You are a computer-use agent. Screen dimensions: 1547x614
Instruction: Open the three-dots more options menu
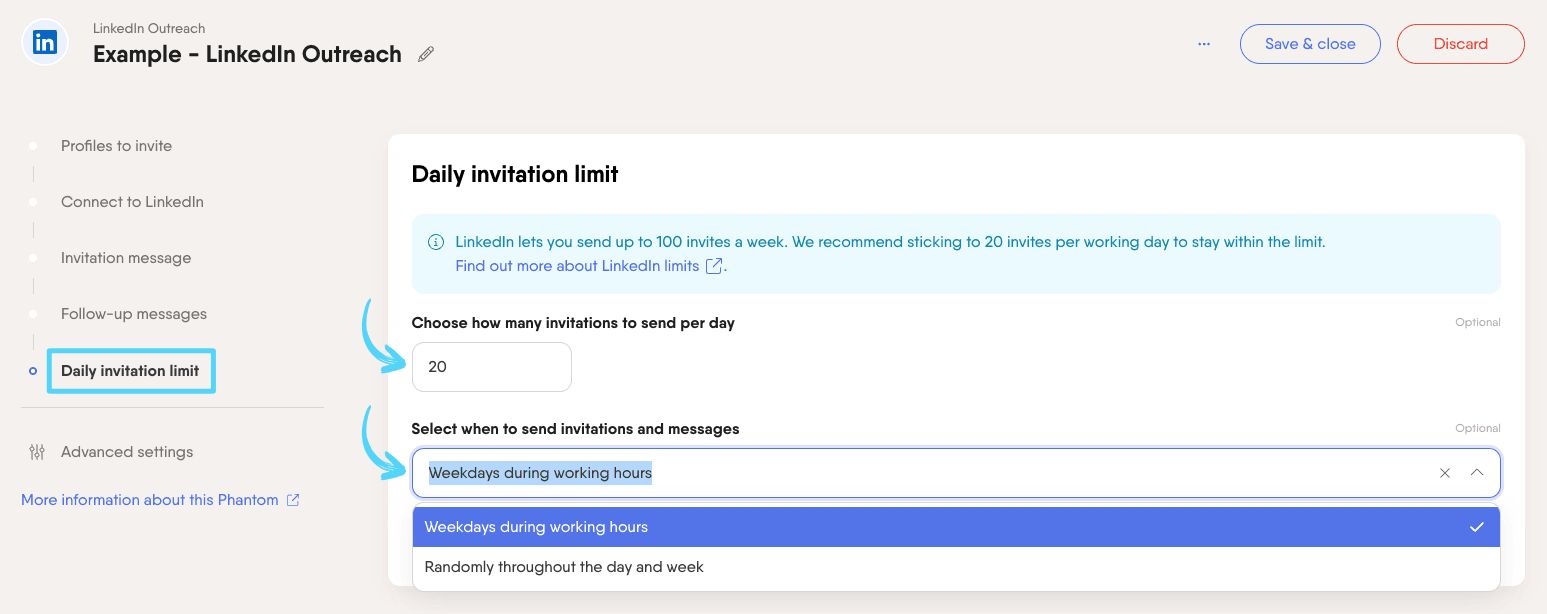click(1204, 44)
